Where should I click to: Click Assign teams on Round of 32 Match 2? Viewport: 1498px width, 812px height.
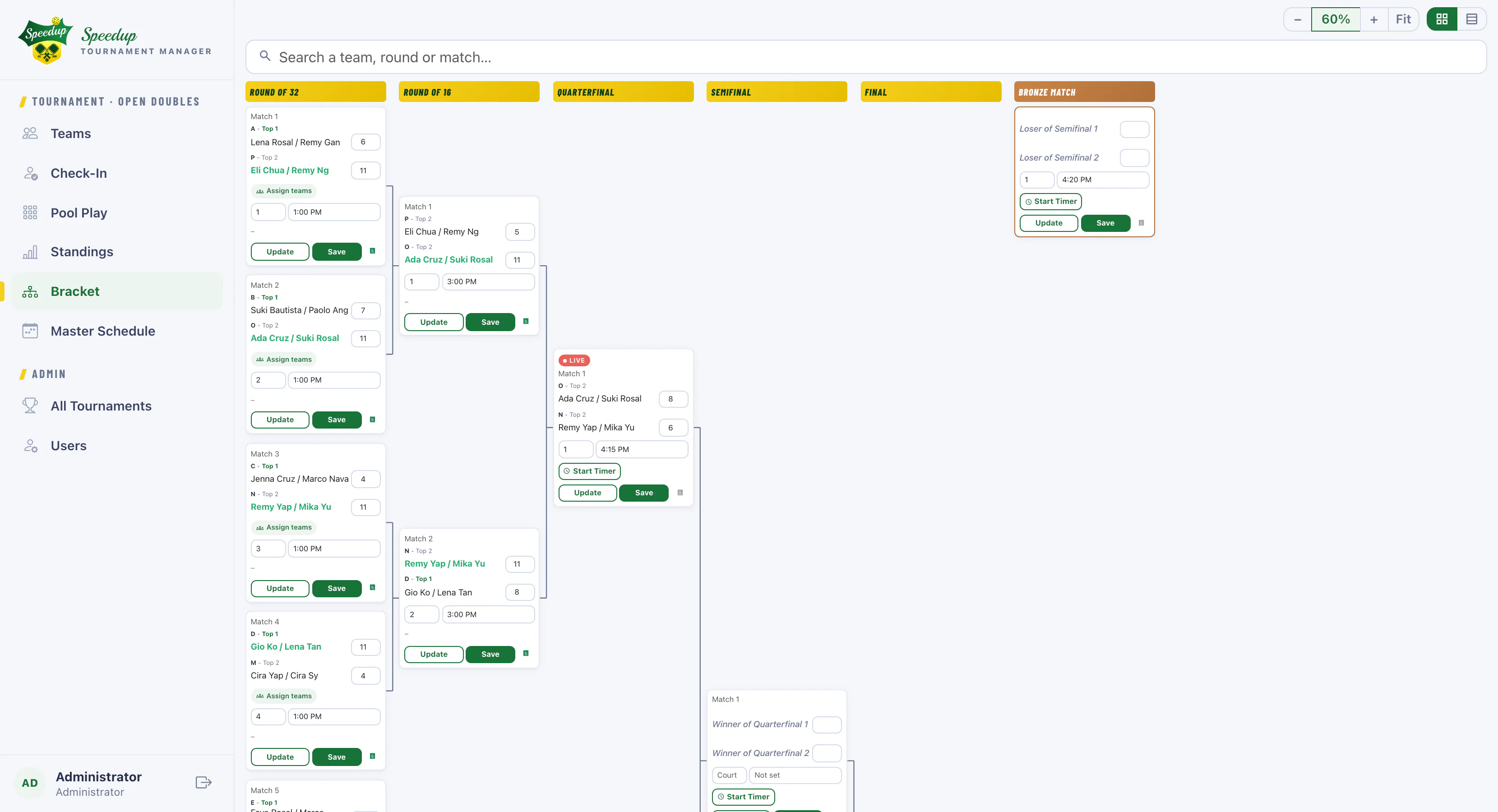click(x=284, y=359)
